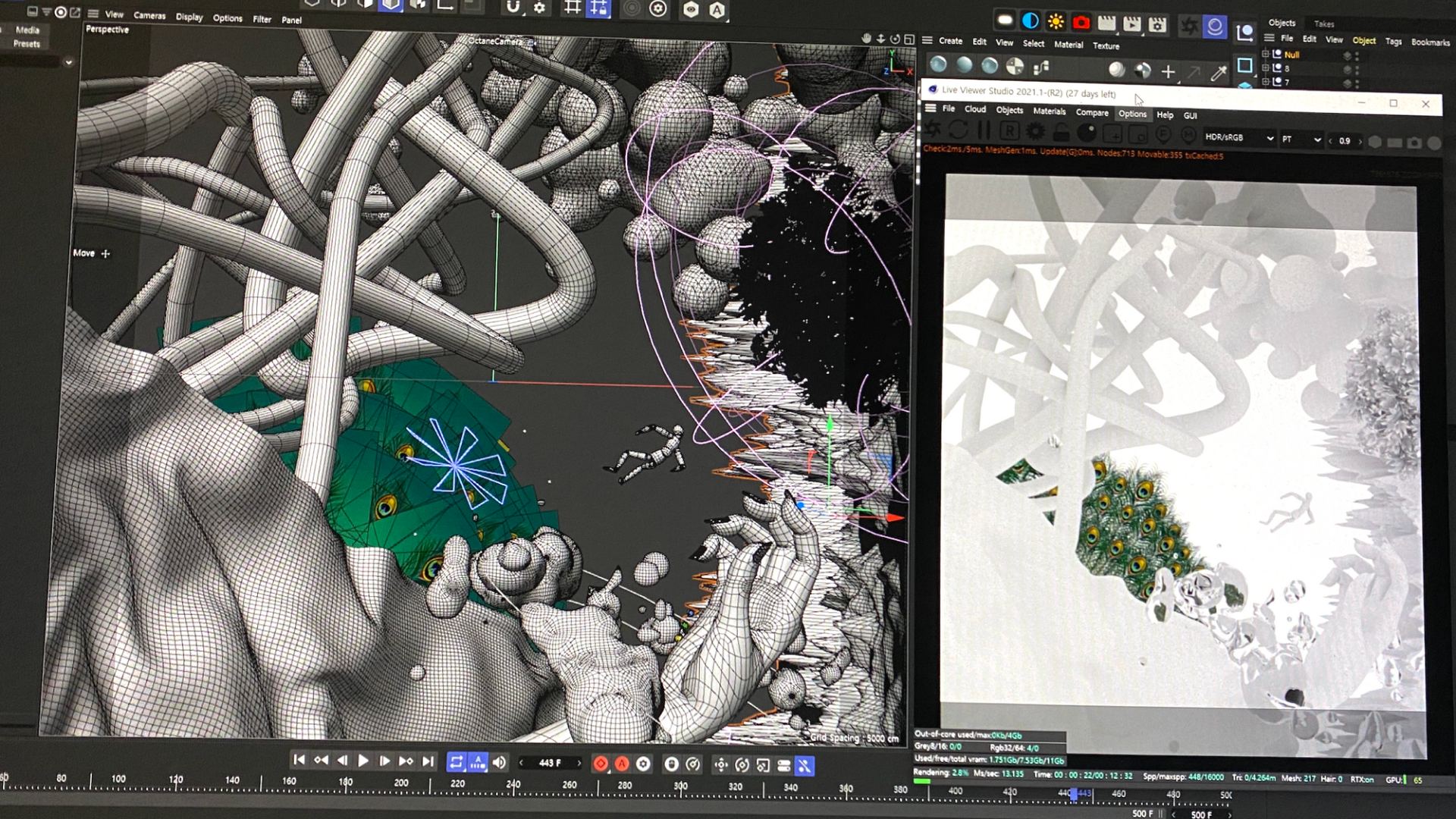This screenshot has height=819, width=1456.
Task: Toggle clay mode sphere in Live Viewer
Action: (x=1087, y=133)
